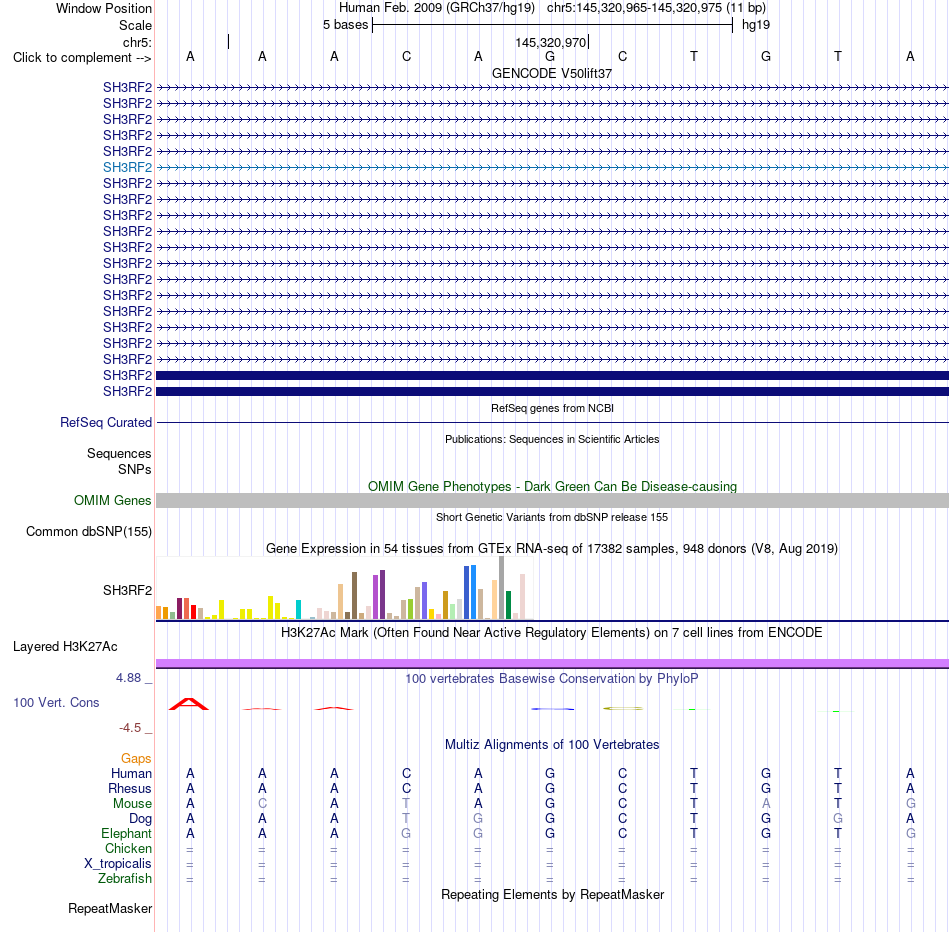Click the 'hg19' label beside the scale bar
Screen dimensions: 950x932
click(756, 25)
